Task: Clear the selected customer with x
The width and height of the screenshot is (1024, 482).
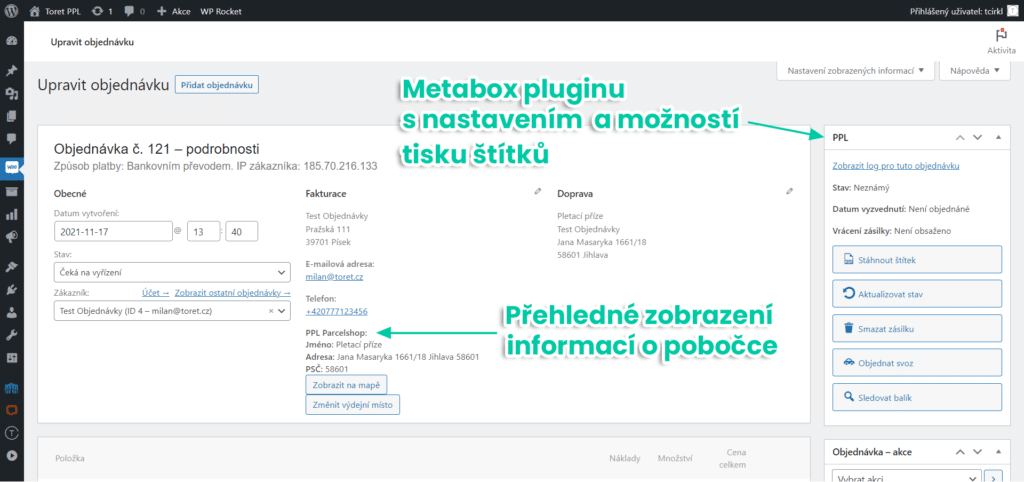Action: click(271, 312)
